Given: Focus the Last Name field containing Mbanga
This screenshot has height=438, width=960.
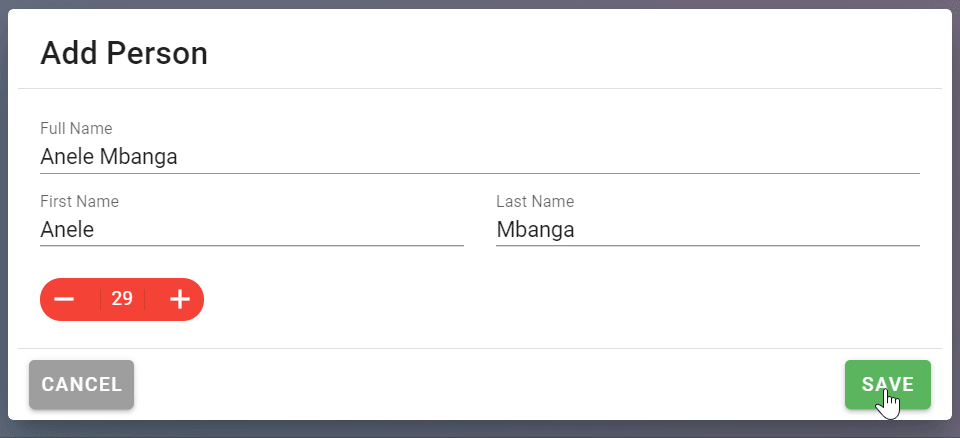Looking at the screenshot, I should (708, 230).
